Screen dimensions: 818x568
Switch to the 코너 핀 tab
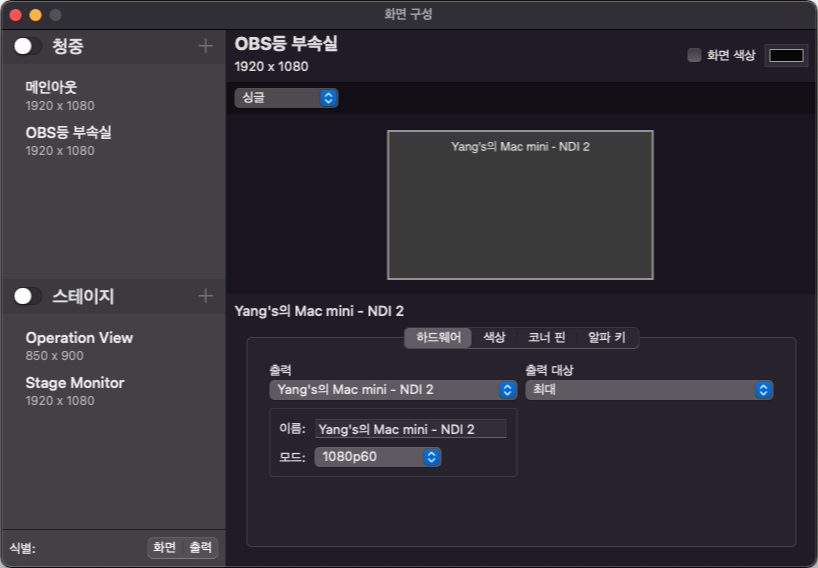[547, 337]
